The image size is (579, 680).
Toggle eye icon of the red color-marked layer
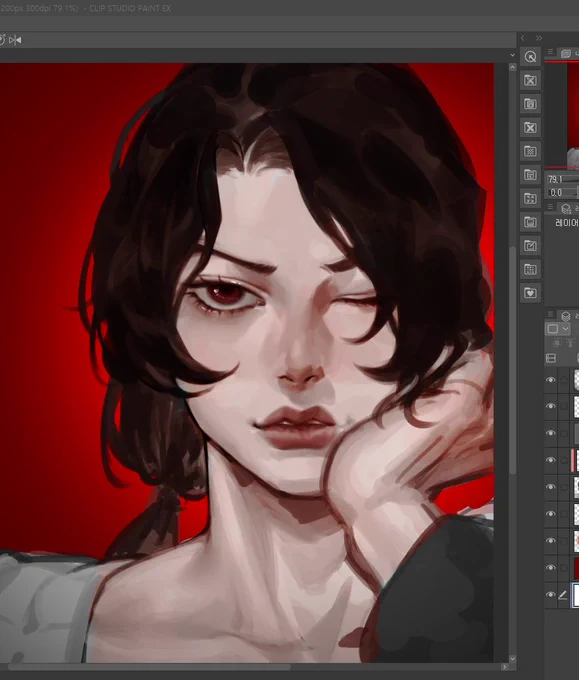coord(551,460)
